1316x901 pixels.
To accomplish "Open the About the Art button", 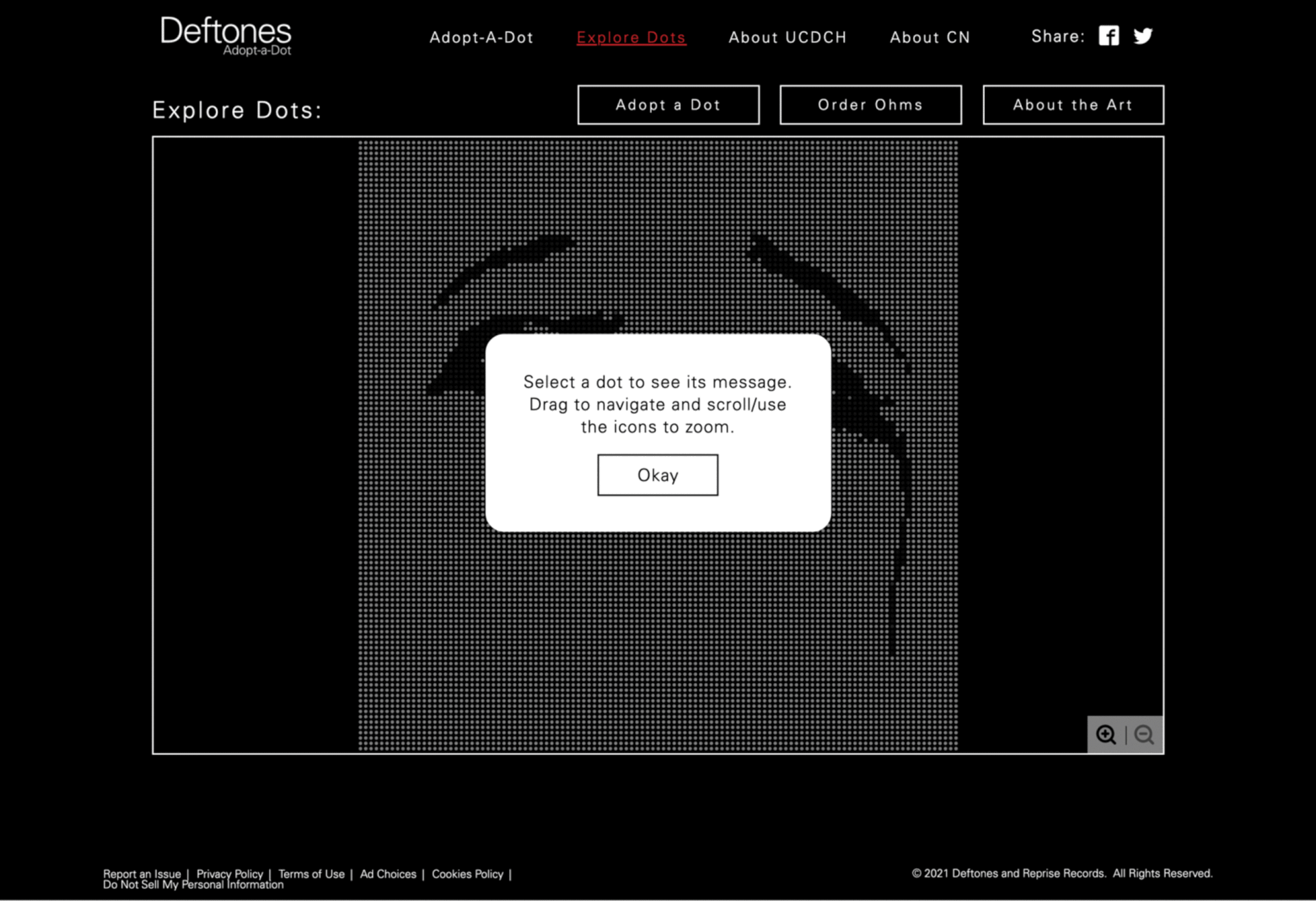I will point(1073,105).
